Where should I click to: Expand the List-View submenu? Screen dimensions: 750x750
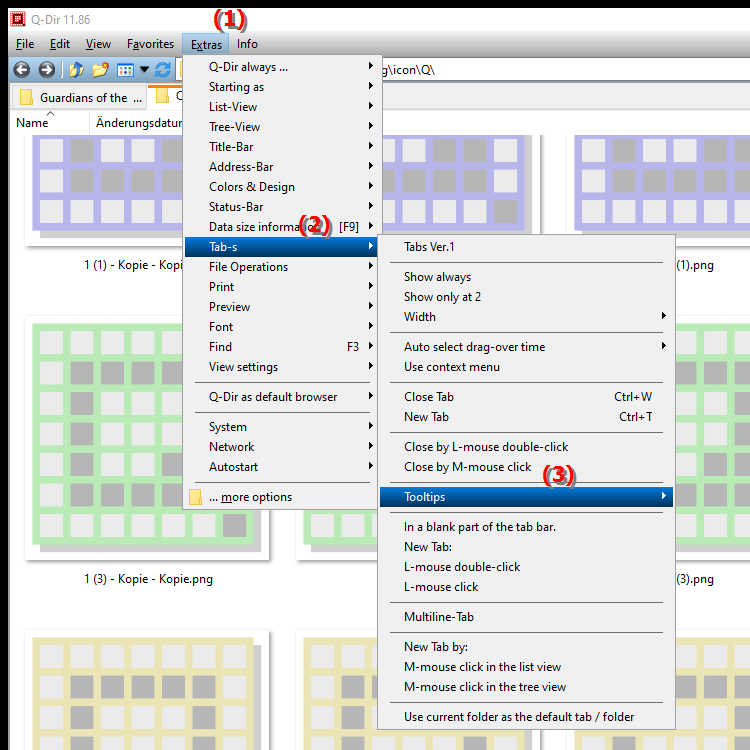(x=283, y=107)
